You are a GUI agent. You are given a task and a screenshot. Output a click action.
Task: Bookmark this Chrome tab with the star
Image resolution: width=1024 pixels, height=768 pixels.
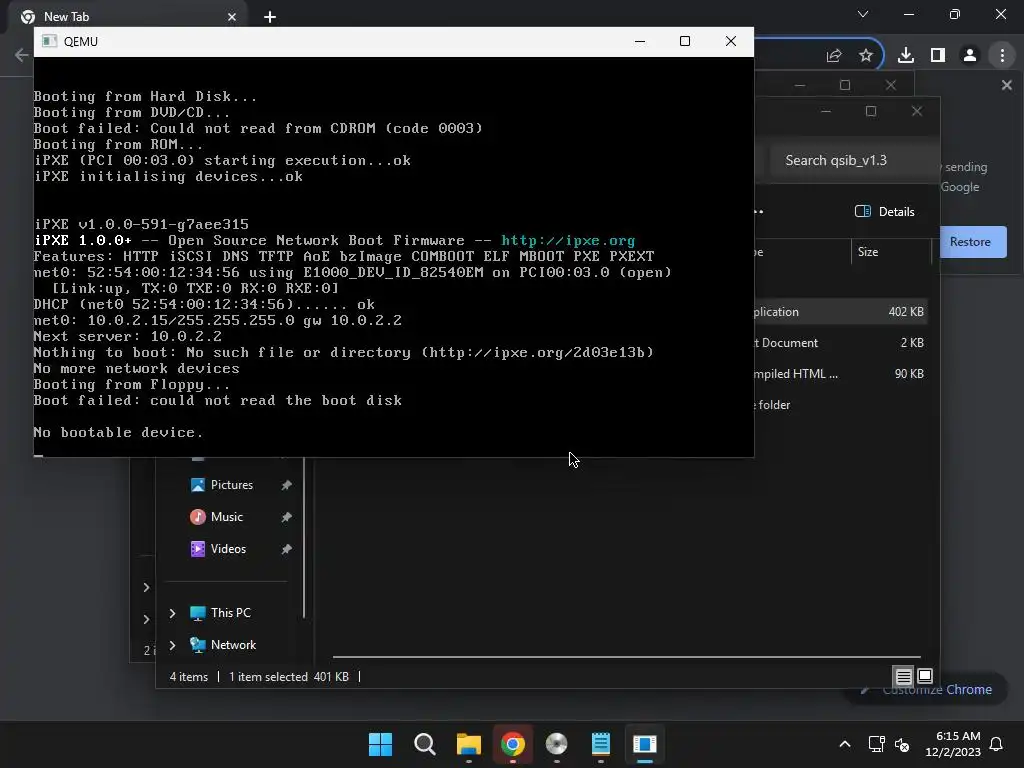coord(865,56)
